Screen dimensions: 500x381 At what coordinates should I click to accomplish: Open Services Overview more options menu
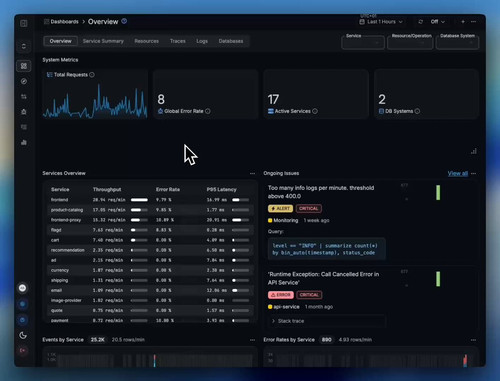tap(252, 173)
